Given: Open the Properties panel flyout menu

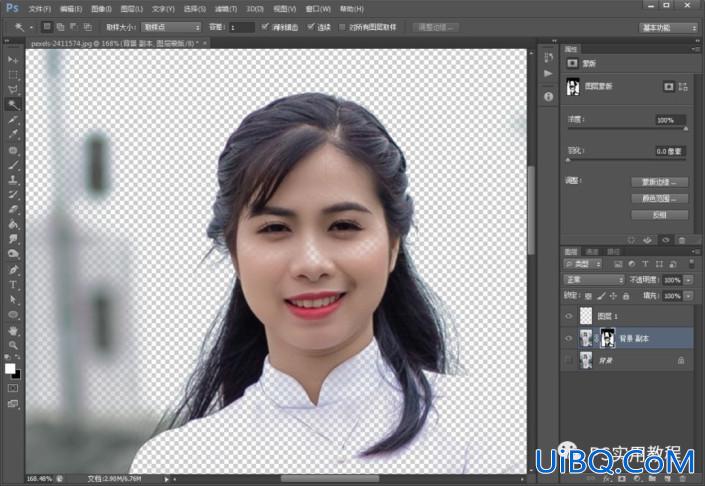Looking at the screenshot, I should tap(696, 49).
